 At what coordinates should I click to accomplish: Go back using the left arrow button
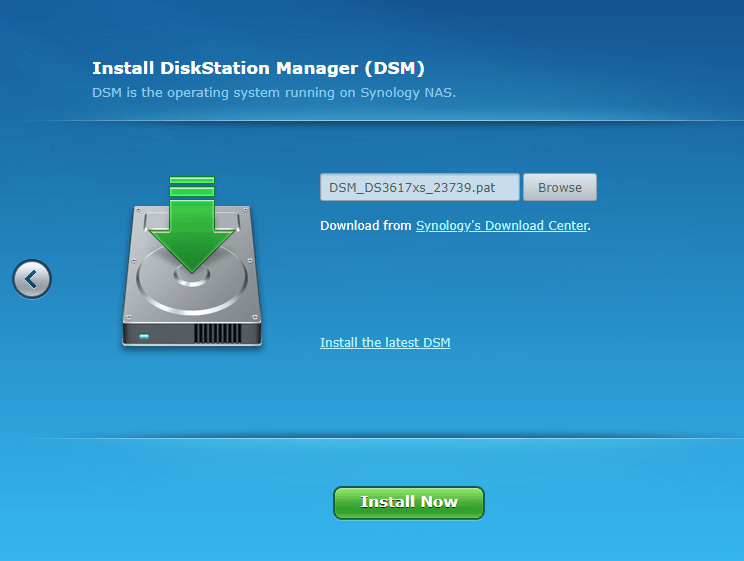click(32, 278)
